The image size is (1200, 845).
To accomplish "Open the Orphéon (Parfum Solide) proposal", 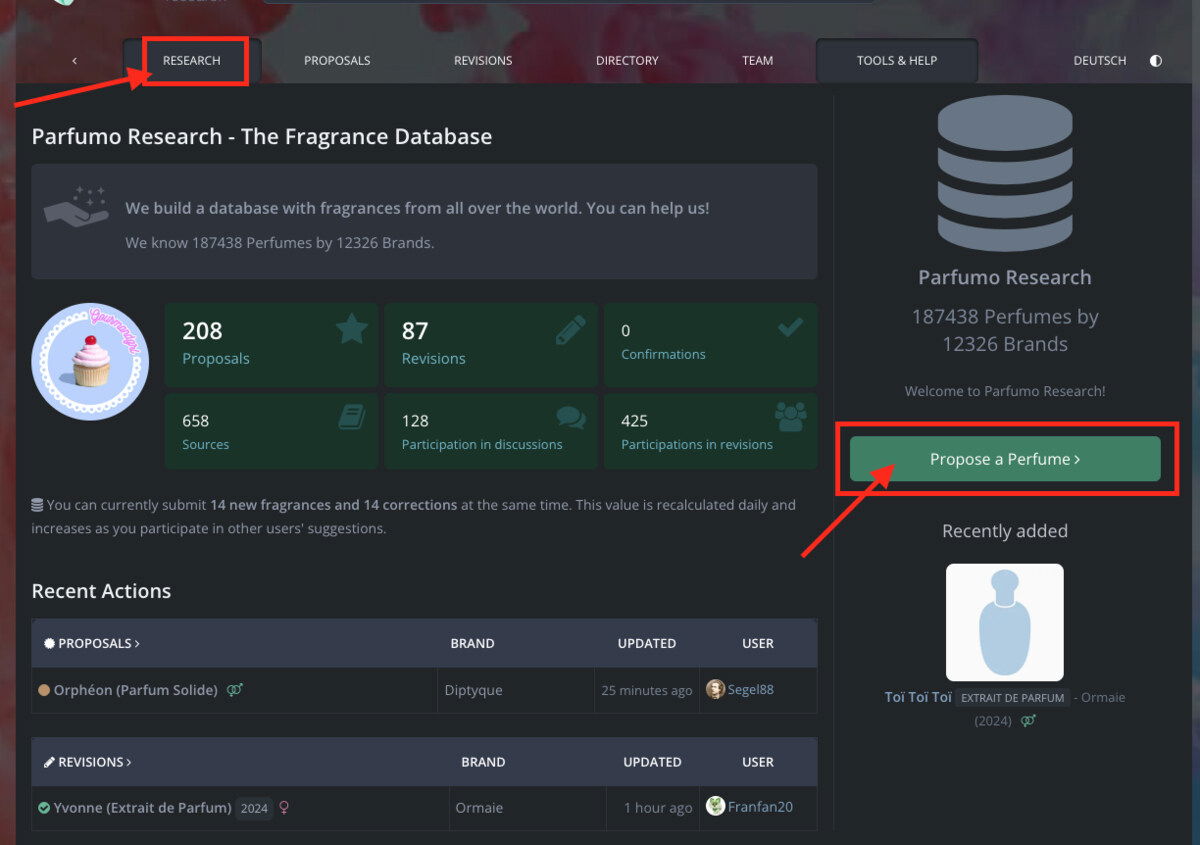I will pos(136,690).
